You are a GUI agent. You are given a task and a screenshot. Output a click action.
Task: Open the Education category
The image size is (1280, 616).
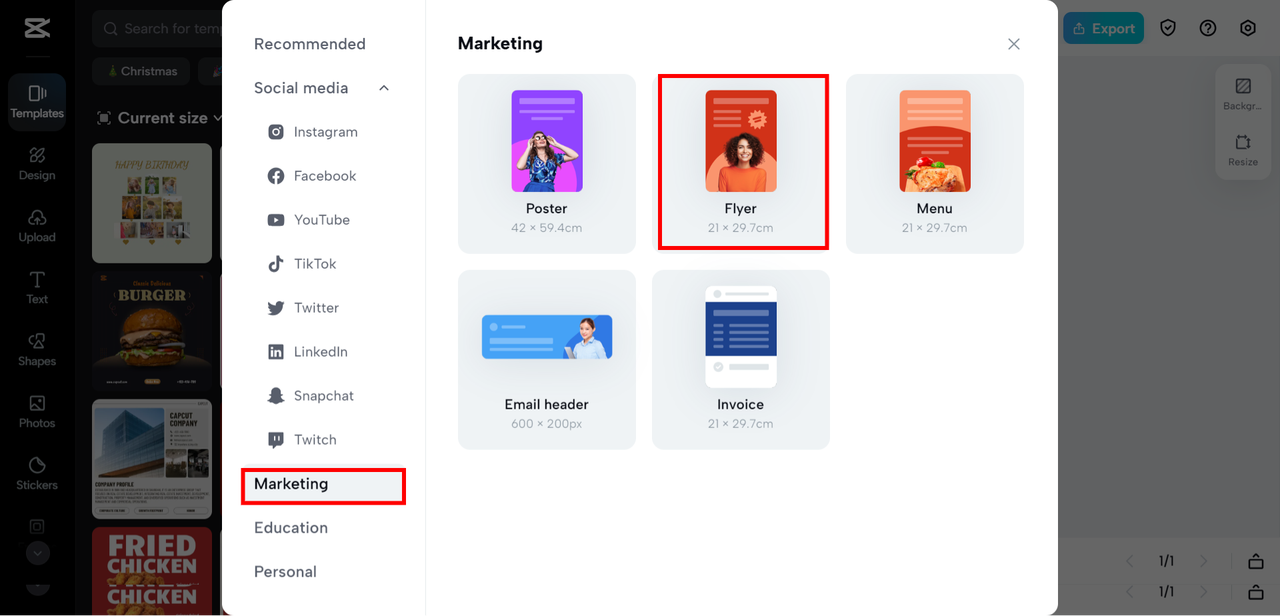click(291, 528)
